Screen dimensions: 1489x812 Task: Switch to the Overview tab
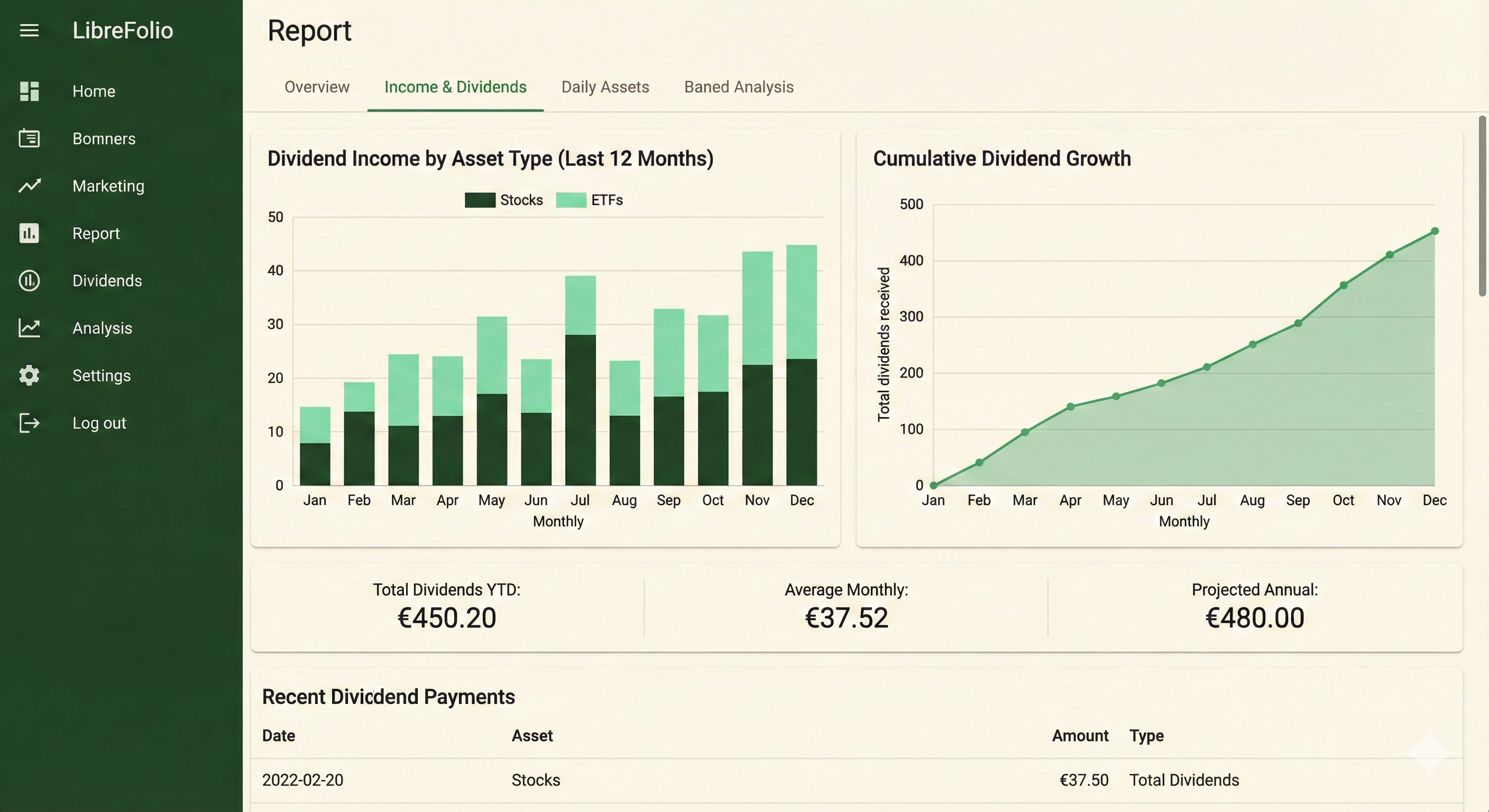pyautogui.click(x=317, y=87)
